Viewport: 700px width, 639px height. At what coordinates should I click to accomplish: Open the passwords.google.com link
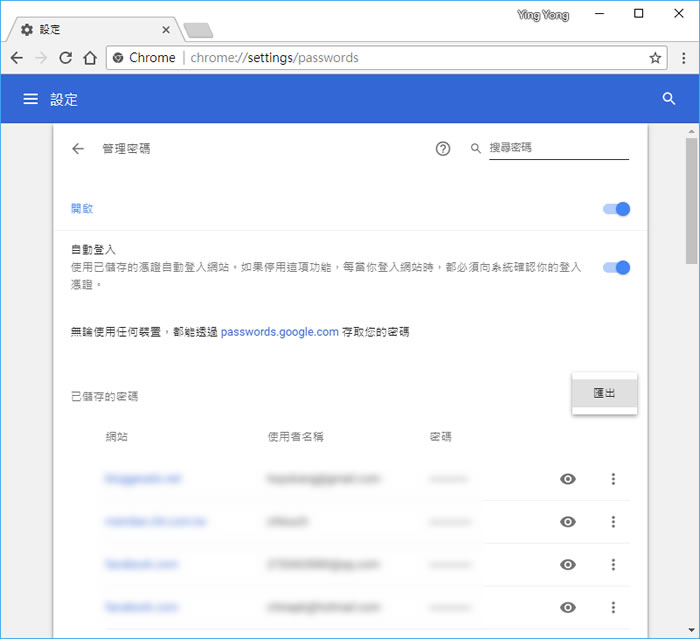(x=279, y=332)
